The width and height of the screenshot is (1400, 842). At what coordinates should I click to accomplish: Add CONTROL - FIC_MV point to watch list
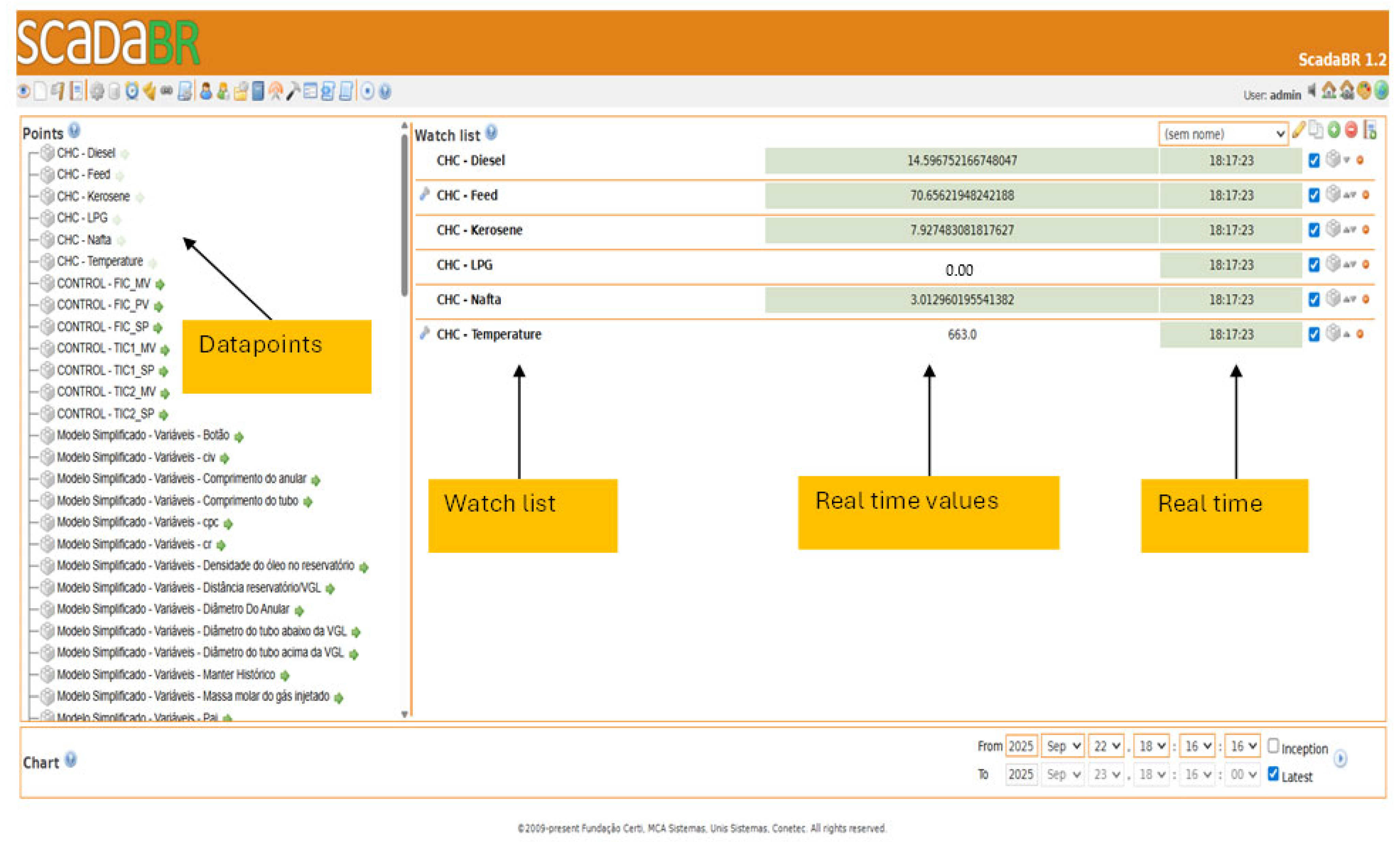click(x=161, y=284)
